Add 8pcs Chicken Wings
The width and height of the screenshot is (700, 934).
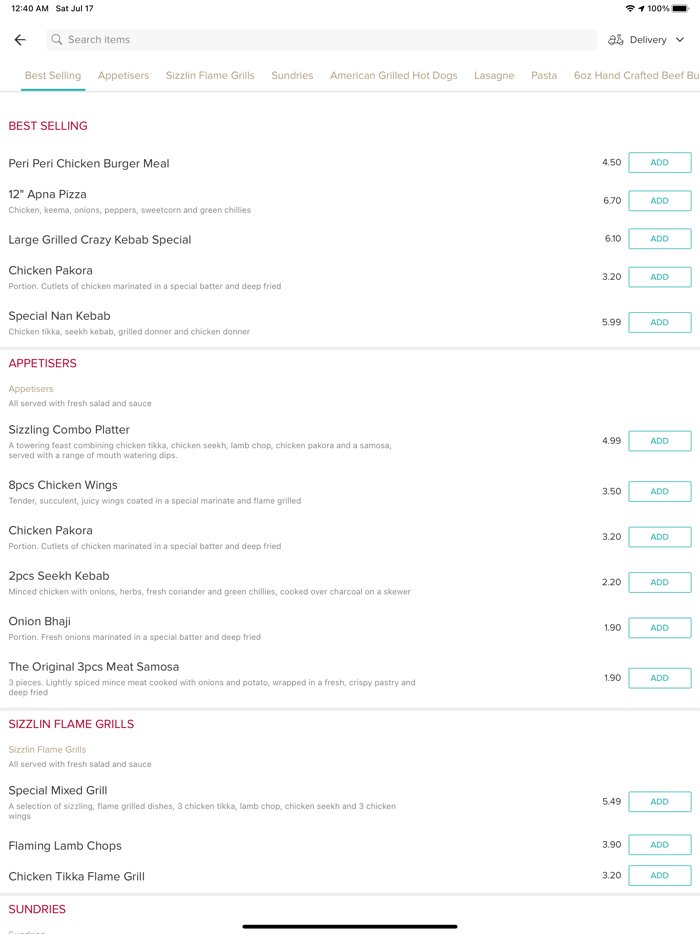click(x=659, y=491)
